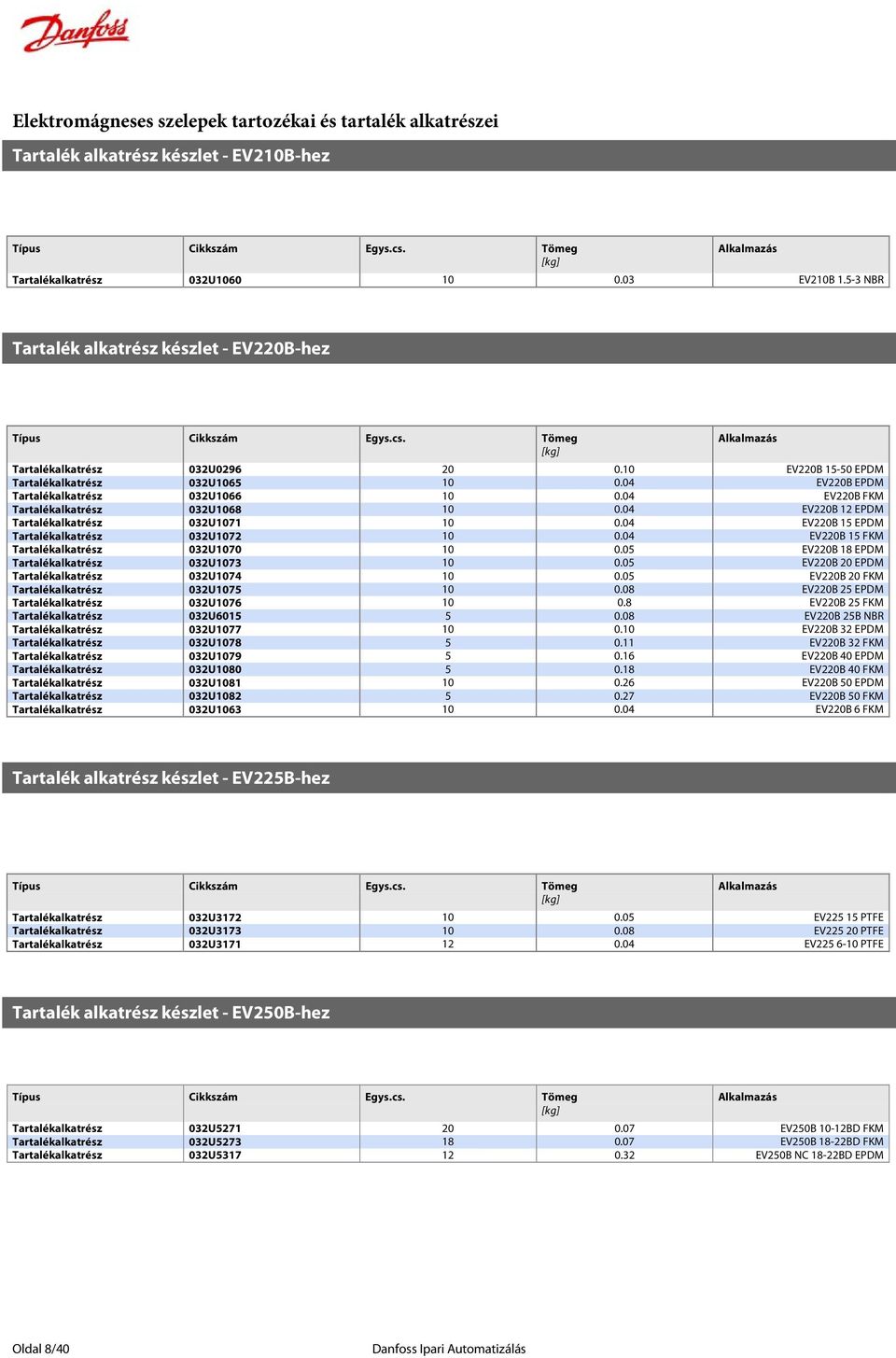The width and height of the screenshot is (896, 1358).
Task: Select part number 032U1060
Action: point(215,280)
